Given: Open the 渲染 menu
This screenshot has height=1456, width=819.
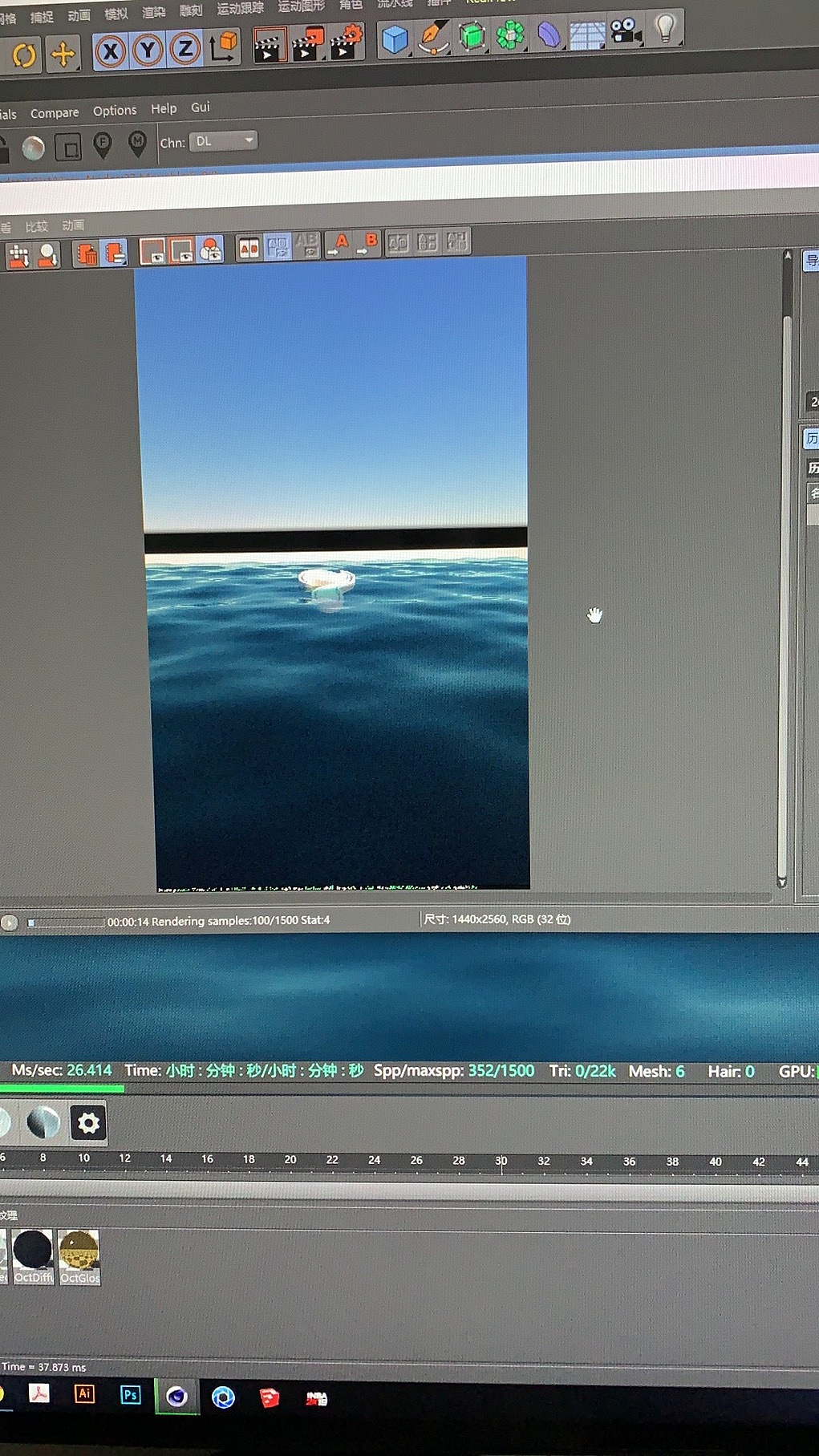Looking at the screenshot, I should coord(153,12).
